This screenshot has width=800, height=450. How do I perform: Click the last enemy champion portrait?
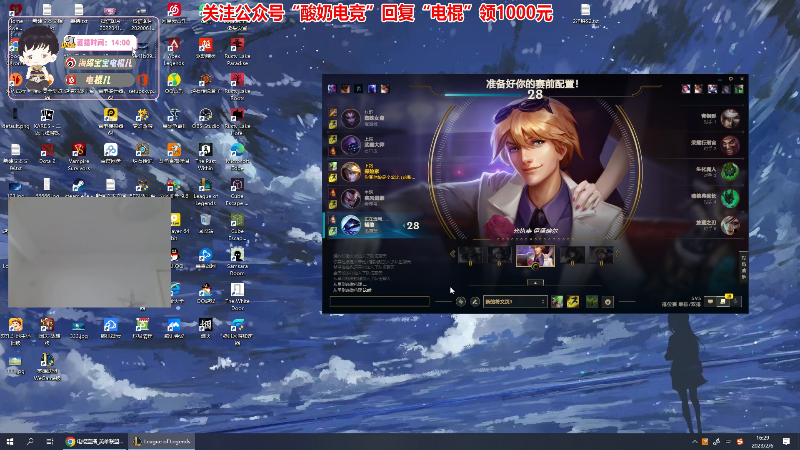pyautogui.click(x=730, y=225)
